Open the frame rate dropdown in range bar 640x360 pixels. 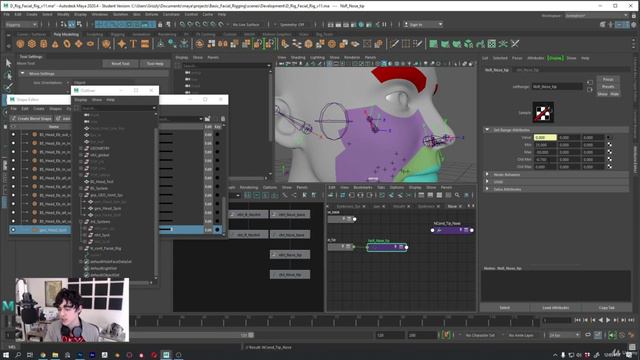[x=564, y=335]
